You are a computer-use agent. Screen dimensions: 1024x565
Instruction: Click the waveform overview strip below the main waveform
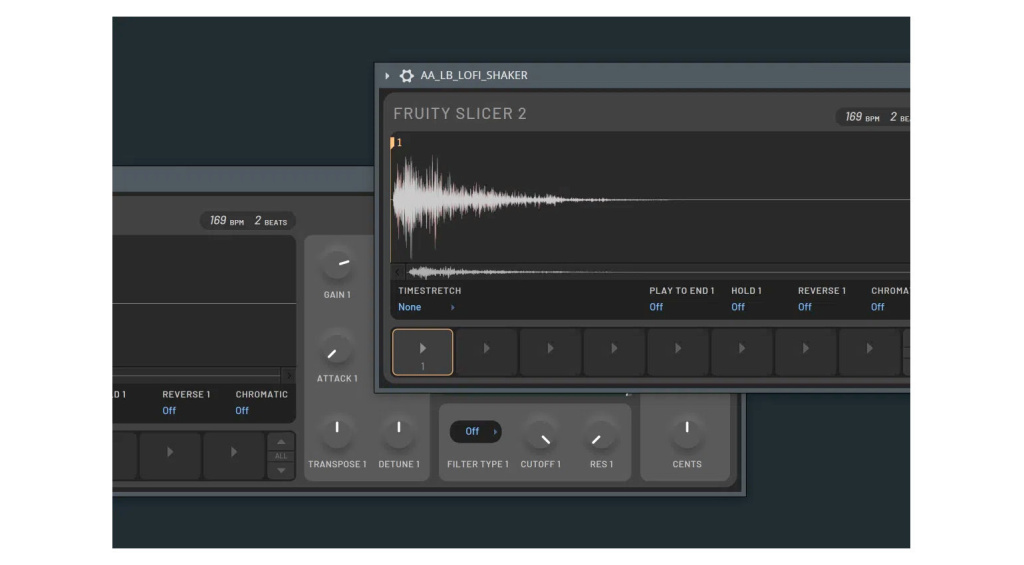coord(656,271)
